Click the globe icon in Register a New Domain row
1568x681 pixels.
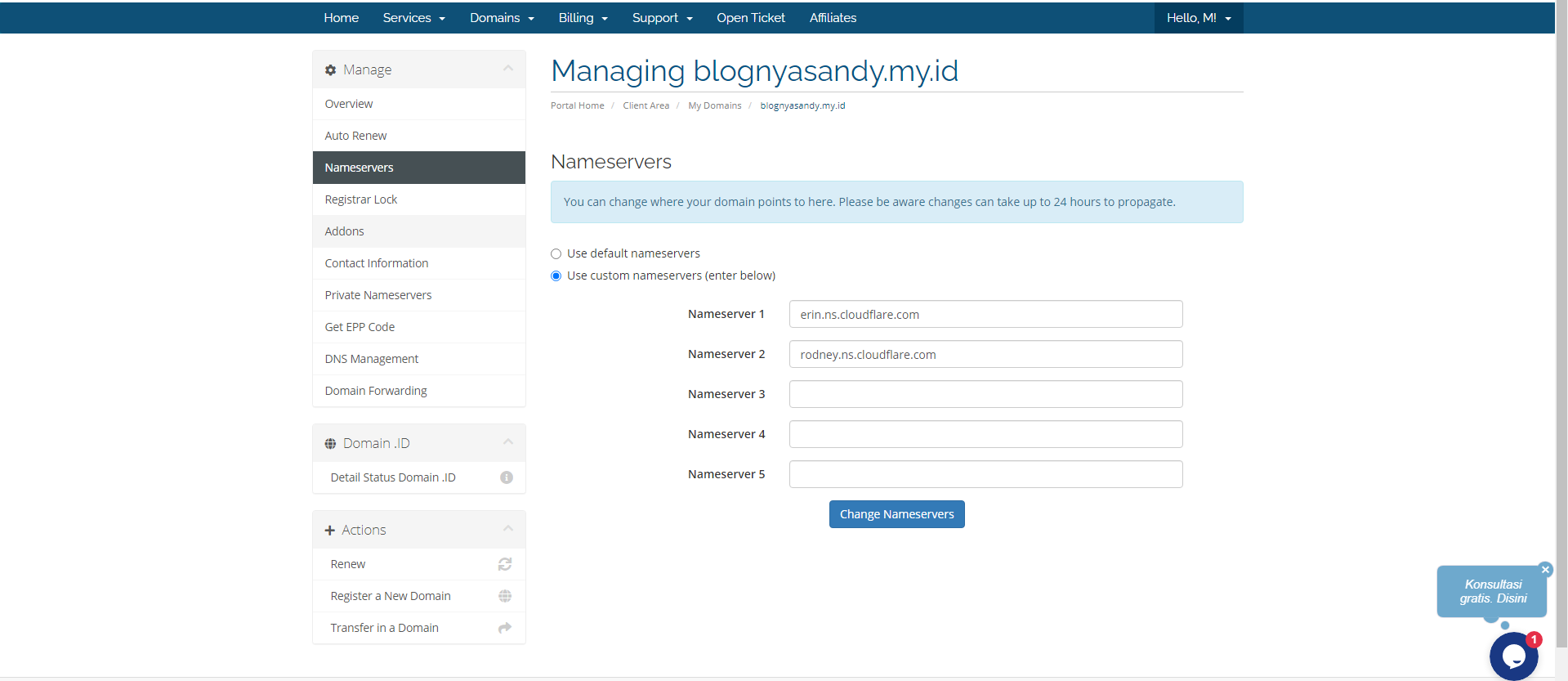click(505, 596)
